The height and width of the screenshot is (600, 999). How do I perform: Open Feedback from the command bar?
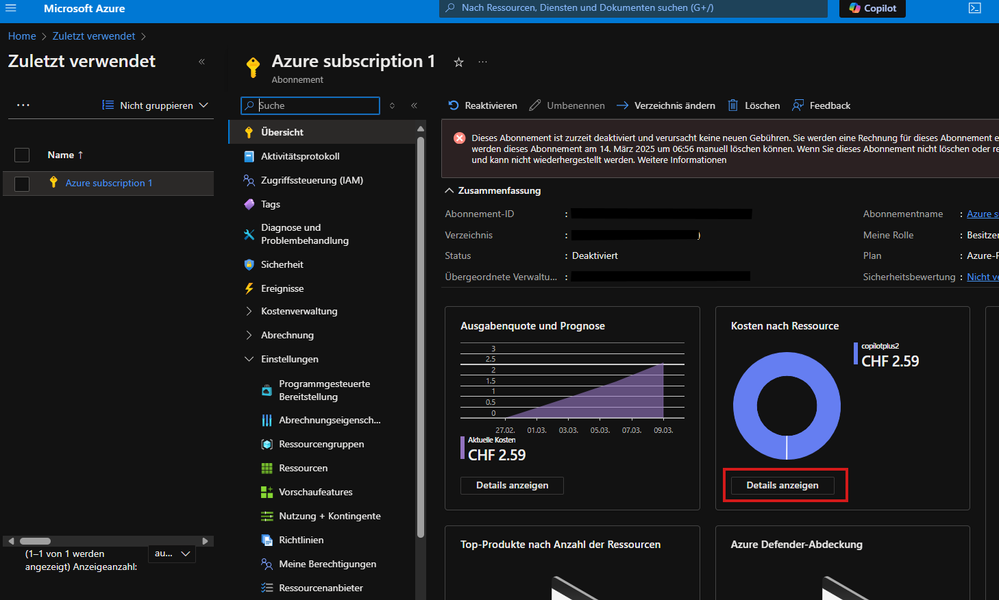pyautogui.click(x=821, y=106)
